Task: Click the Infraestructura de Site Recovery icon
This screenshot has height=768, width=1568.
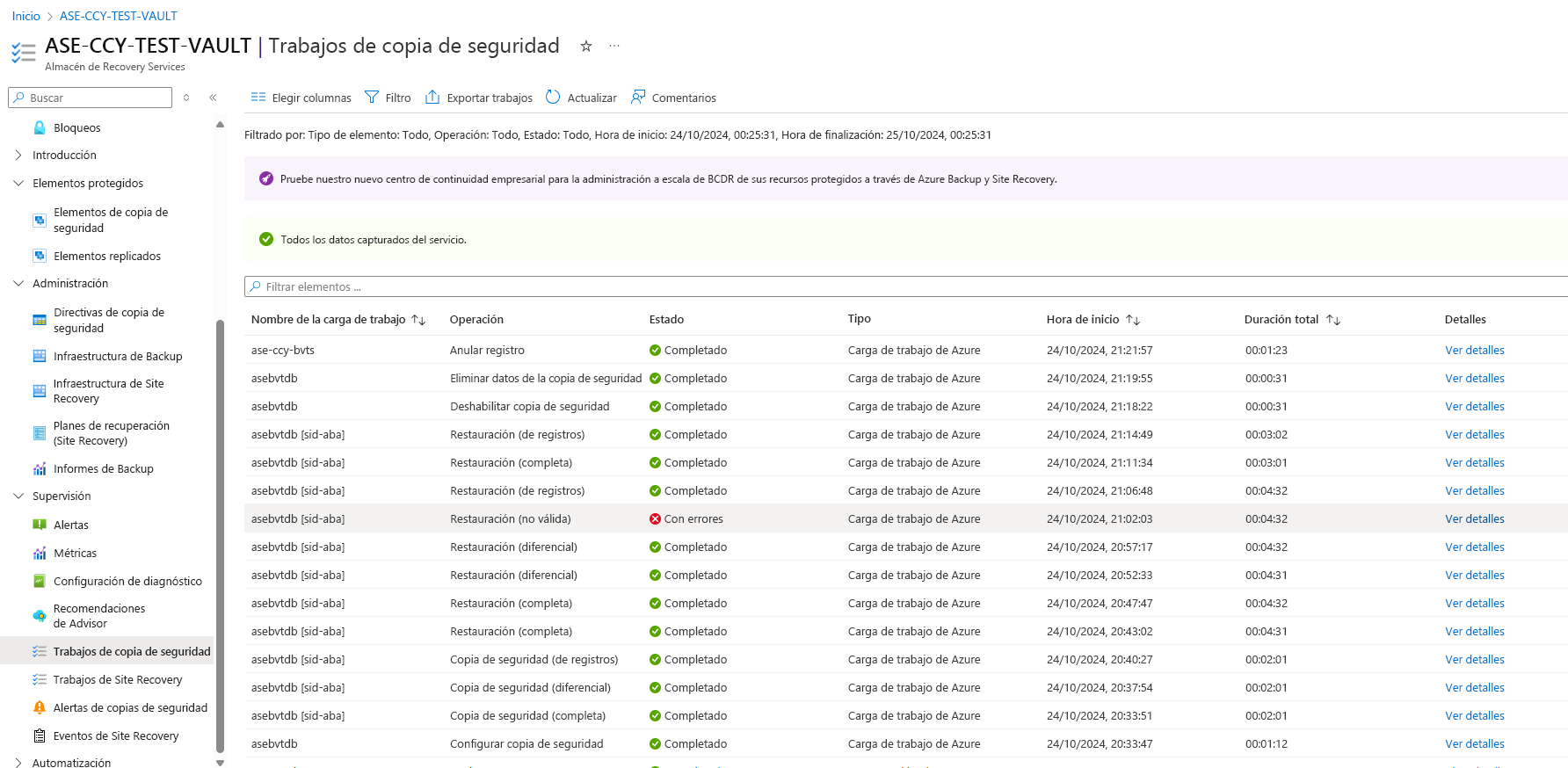Action: pos(40,391)
